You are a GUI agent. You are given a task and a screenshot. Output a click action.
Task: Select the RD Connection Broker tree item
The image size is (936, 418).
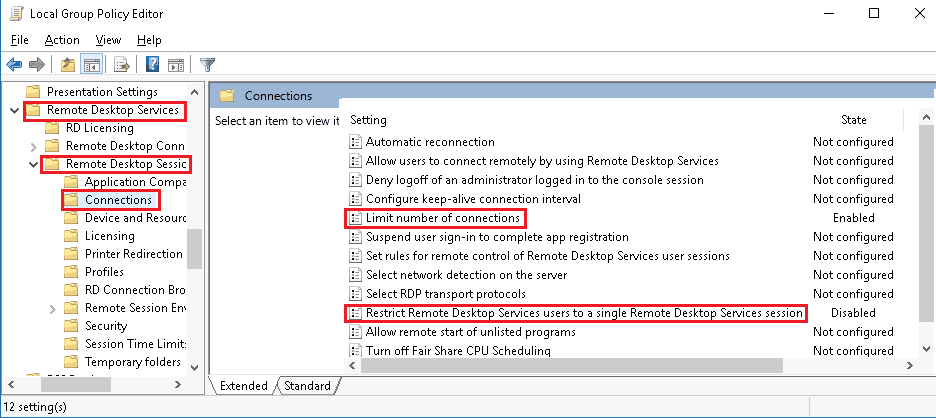135,290
